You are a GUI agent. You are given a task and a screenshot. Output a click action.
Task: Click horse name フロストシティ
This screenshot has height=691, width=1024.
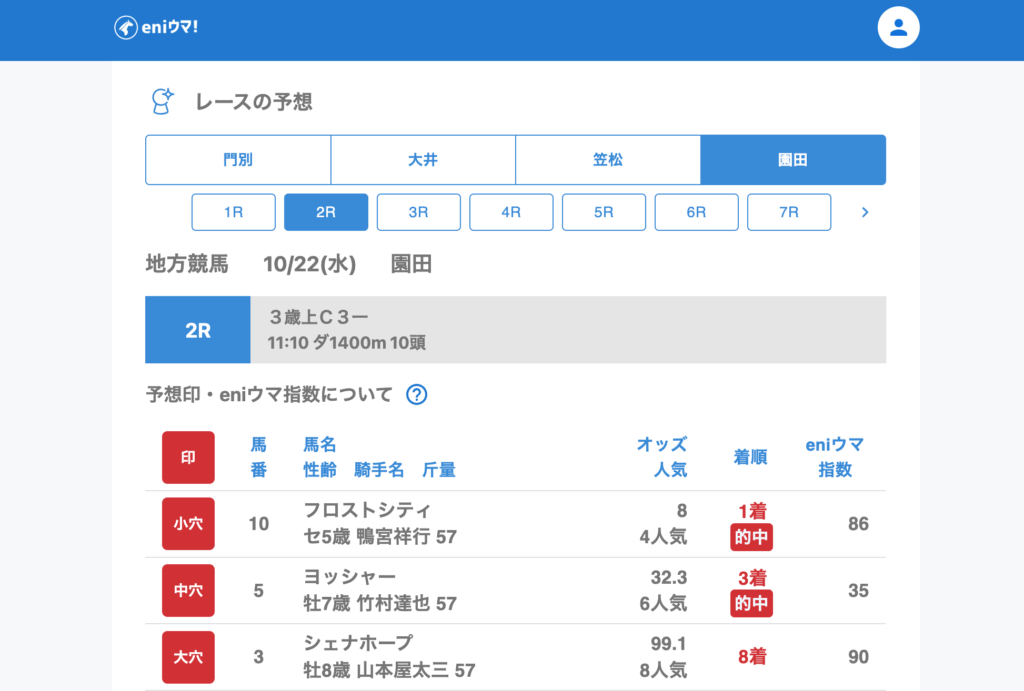coord(367,511)
